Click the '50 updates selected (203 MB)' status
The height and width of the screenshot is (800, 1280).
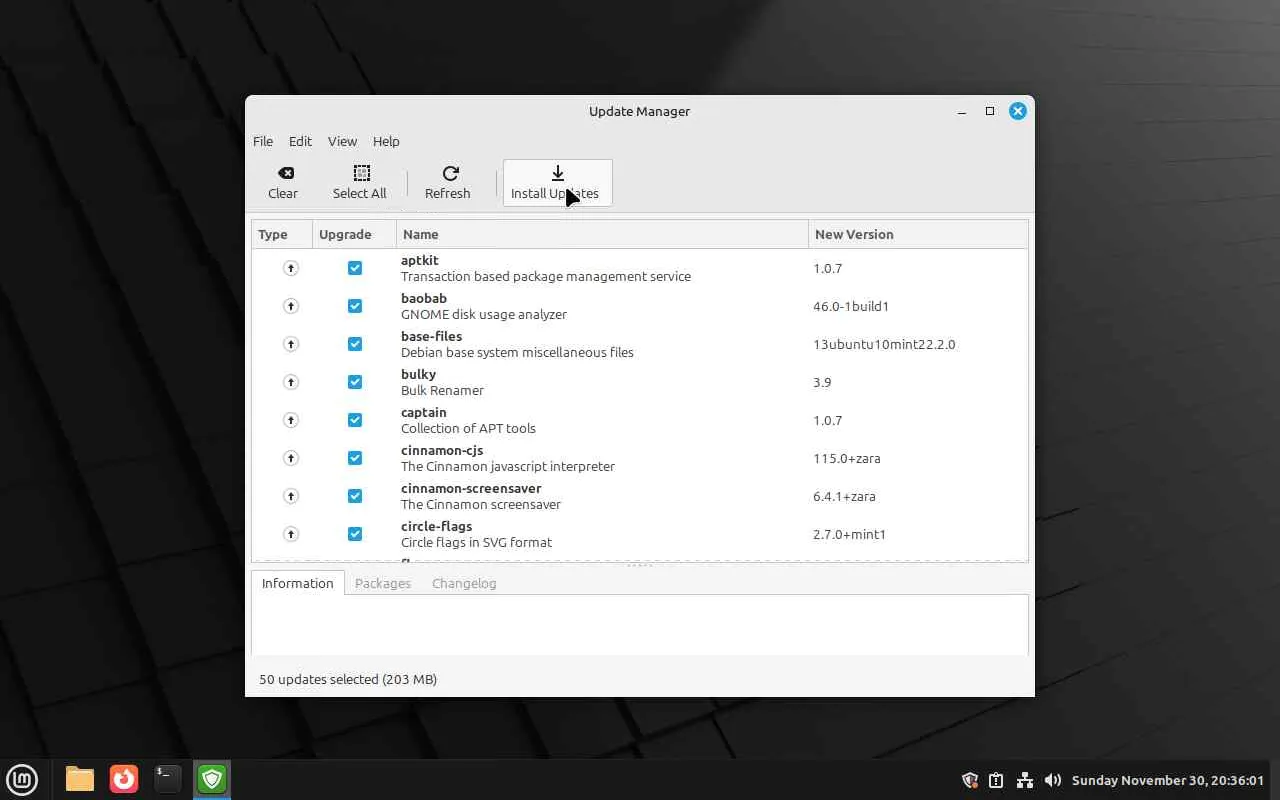(348, 679)
